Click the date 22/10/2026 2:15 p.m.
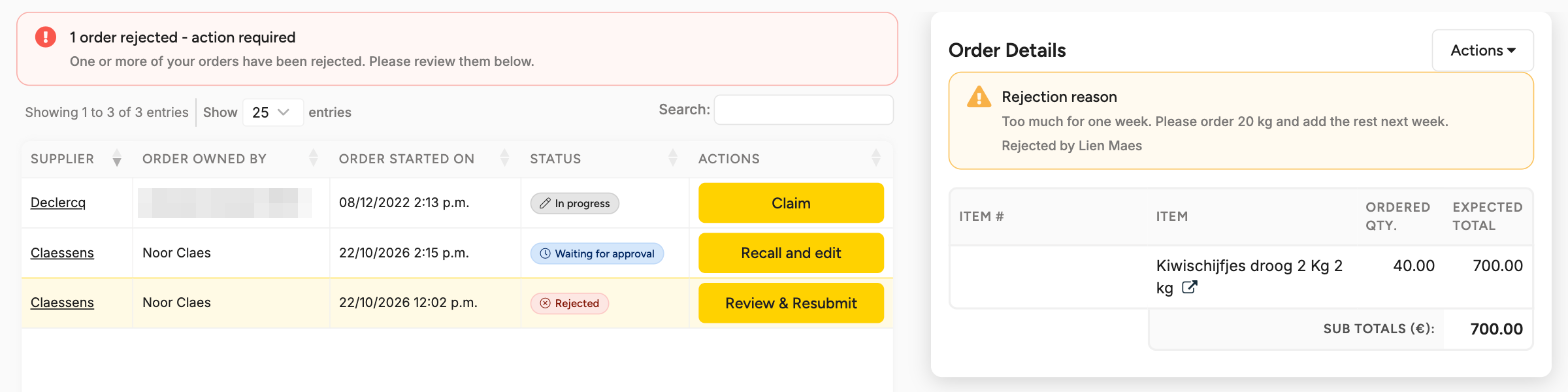This screenshot has width=1568, height=392. (x=404, y=253)
